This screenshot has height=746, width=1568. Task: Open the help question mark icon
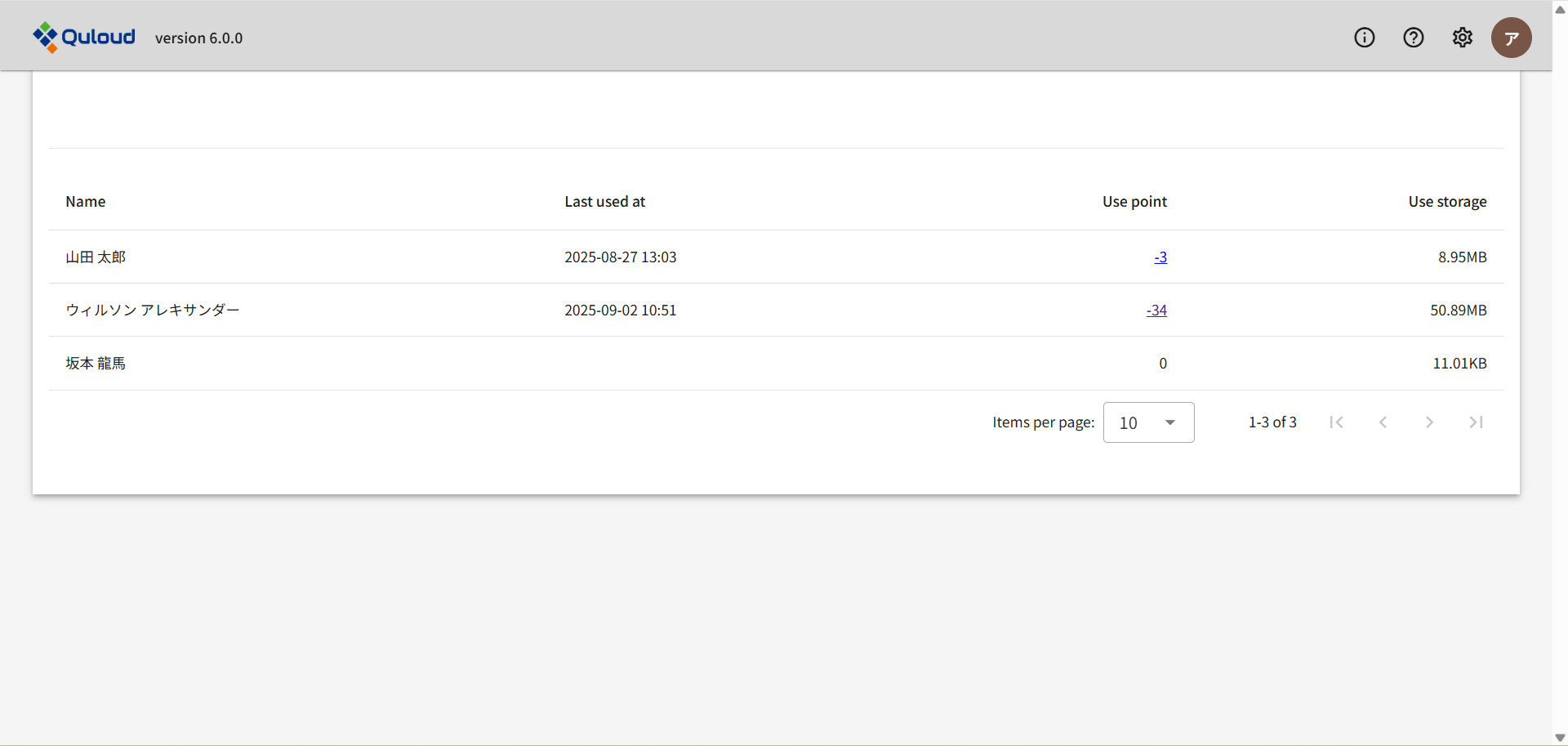pos(1413,38)
